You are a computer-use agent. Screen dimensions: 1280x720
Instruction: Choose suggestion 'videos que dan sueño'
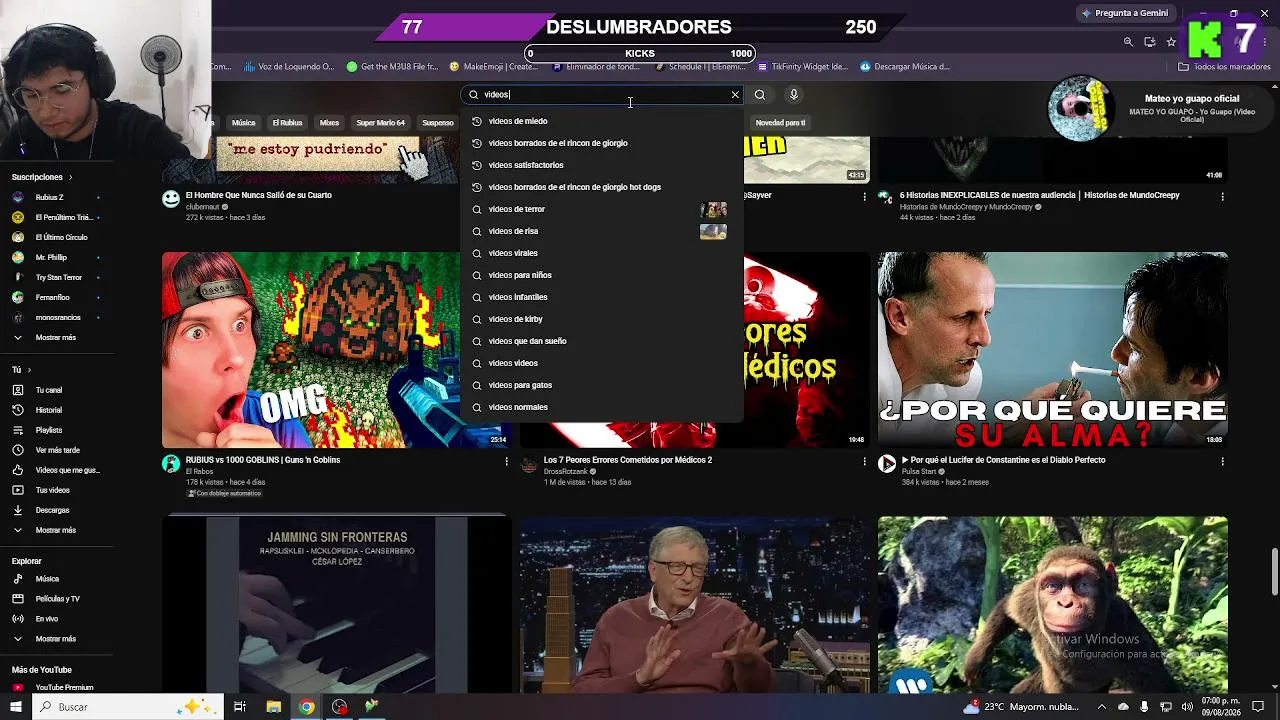(601, 341)
